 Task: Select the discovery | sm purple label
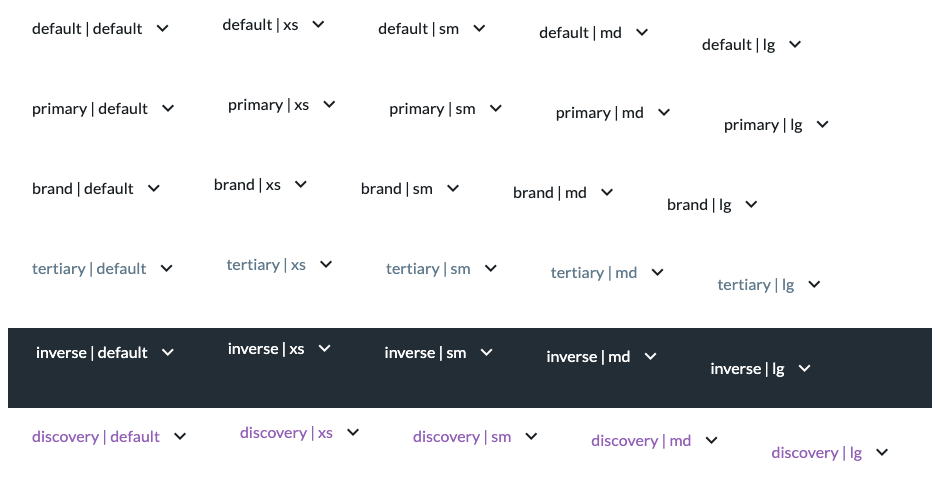tap(462, 437)
